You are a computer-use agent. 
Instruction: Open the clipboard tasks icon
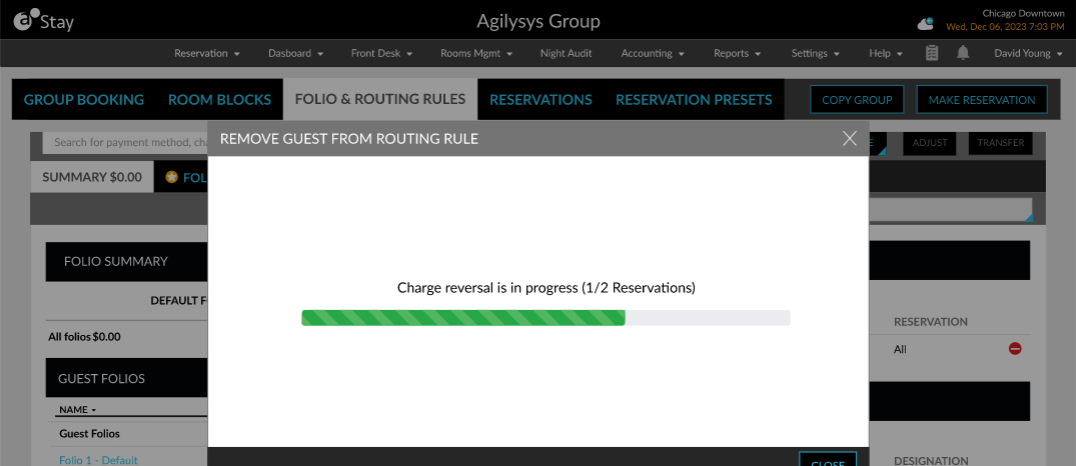pos(932,53)
